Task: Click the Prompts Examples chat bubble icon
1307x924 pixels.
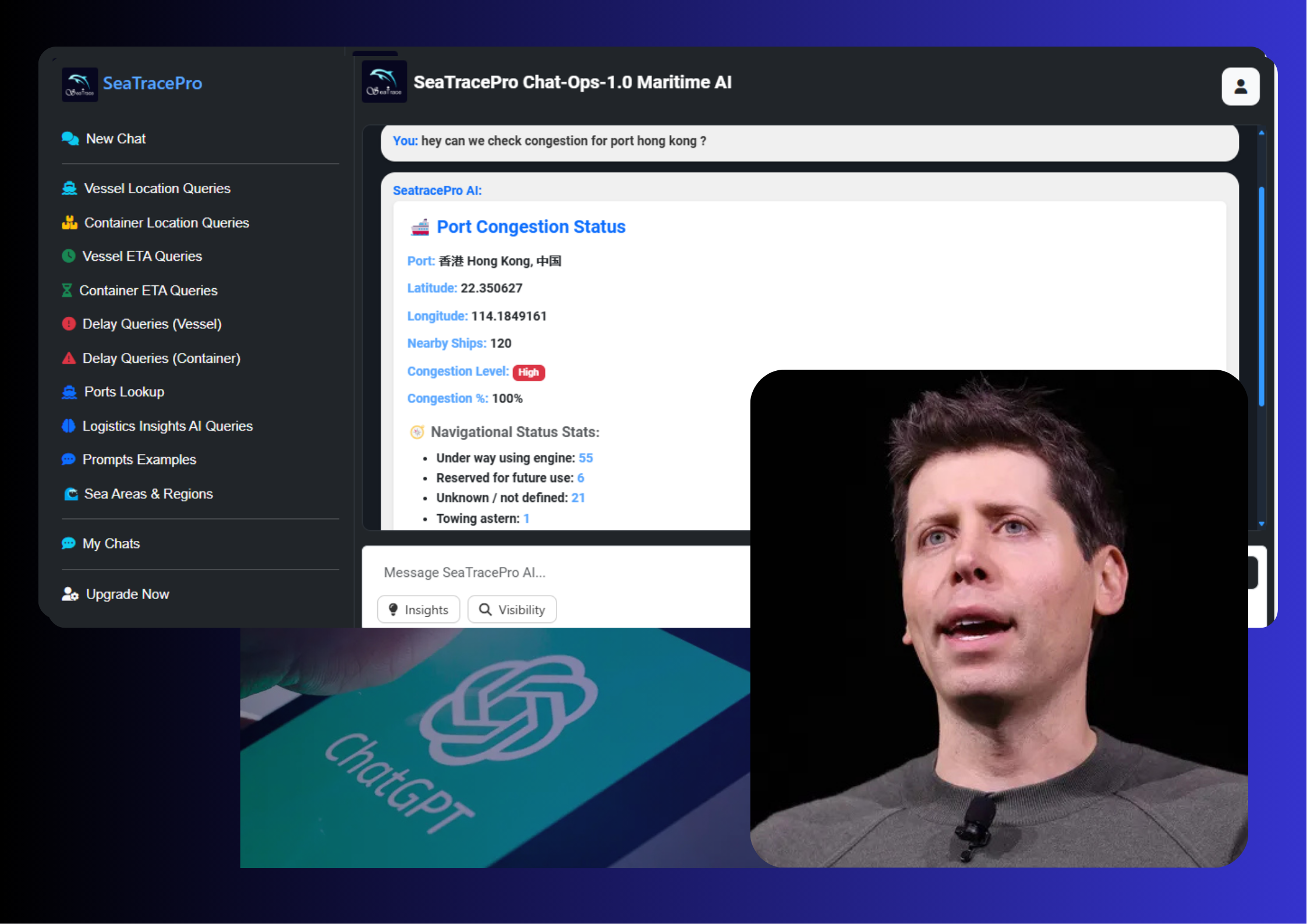Action: pyautogui.click(x=69, y=460)
